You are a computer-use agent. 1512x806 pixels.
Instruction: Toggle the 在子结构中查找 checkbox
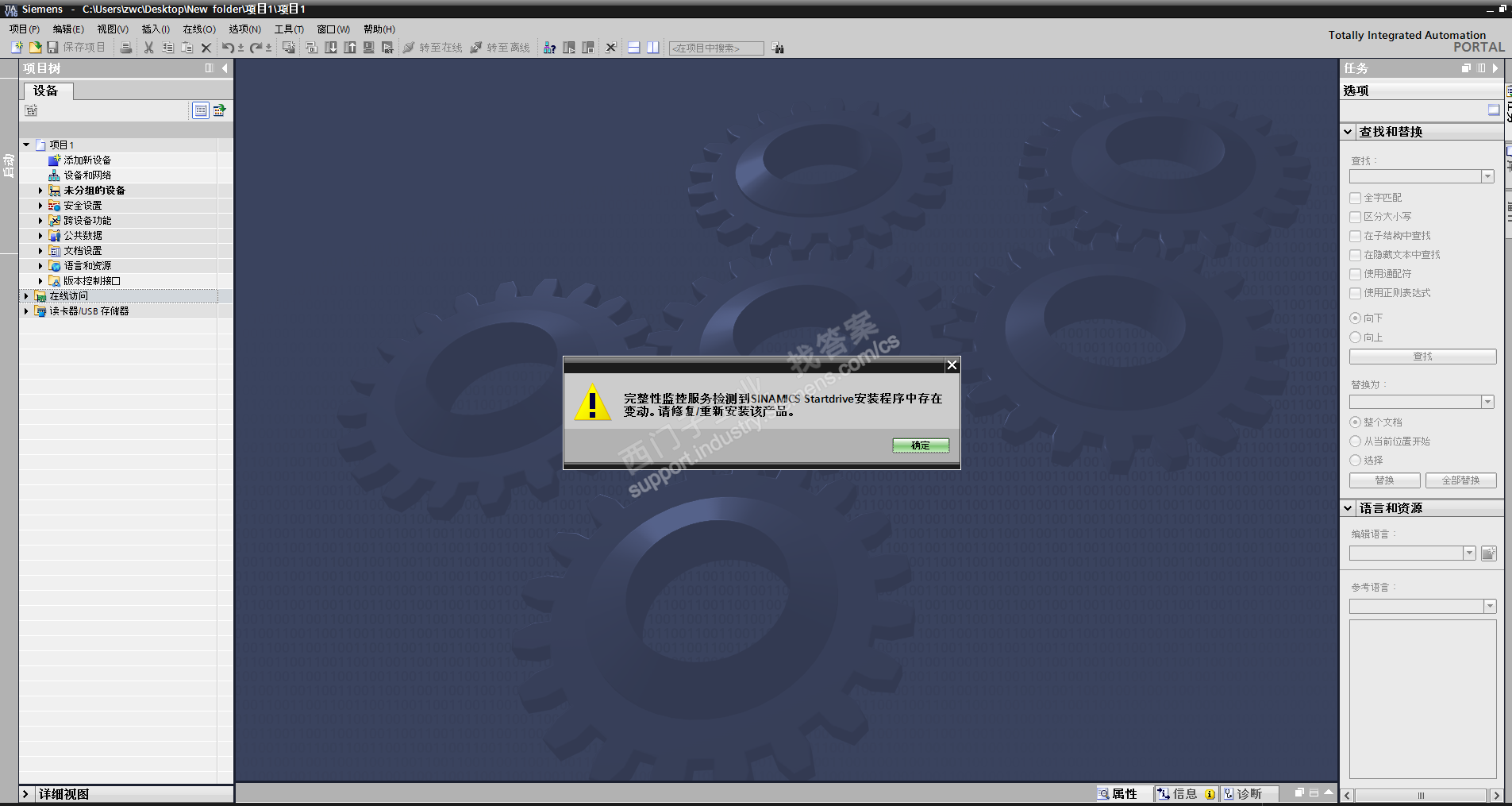tap(1356, 236)
